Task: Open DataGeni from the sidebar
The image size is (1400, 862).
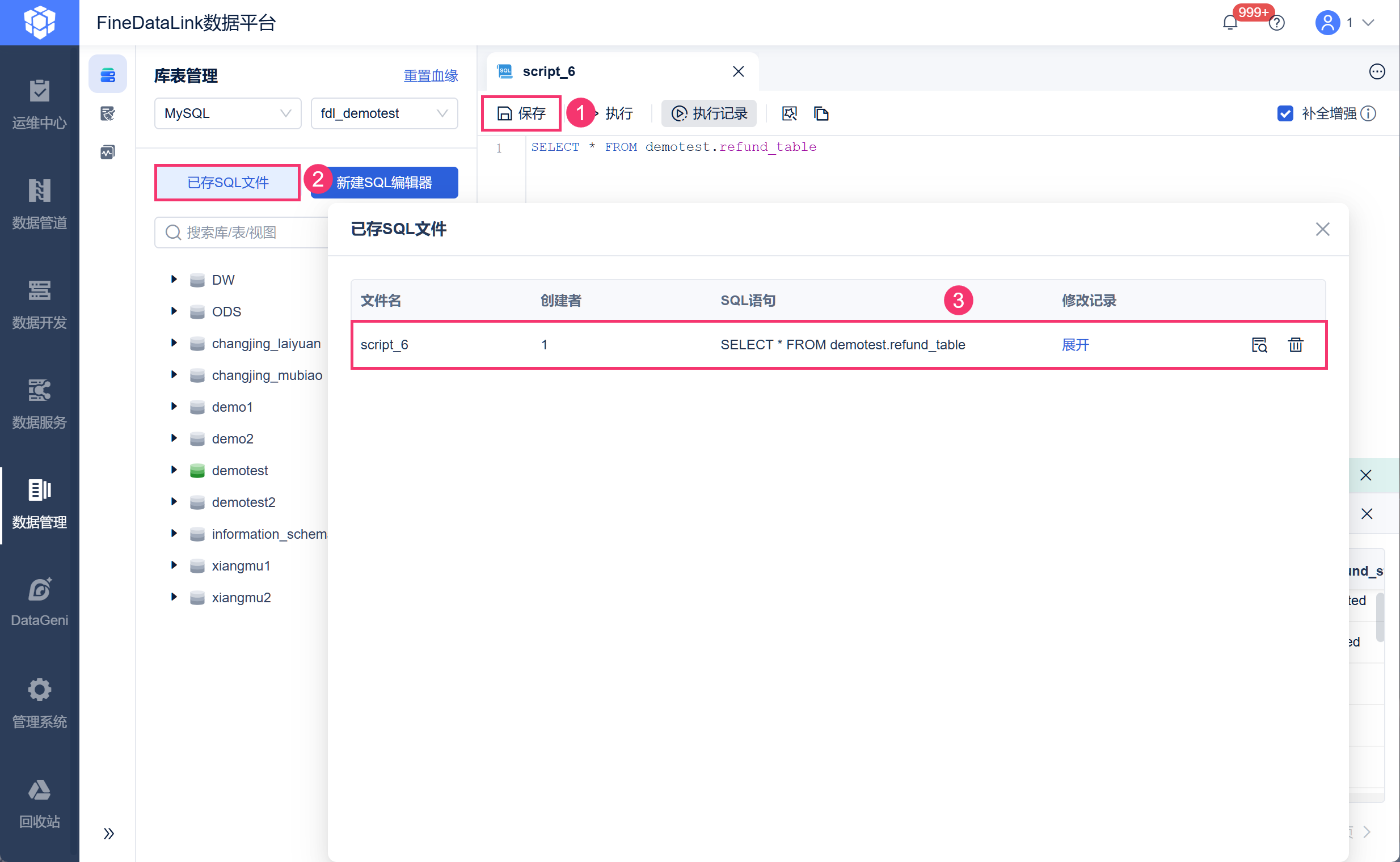Action: click(x=39, y=602)
